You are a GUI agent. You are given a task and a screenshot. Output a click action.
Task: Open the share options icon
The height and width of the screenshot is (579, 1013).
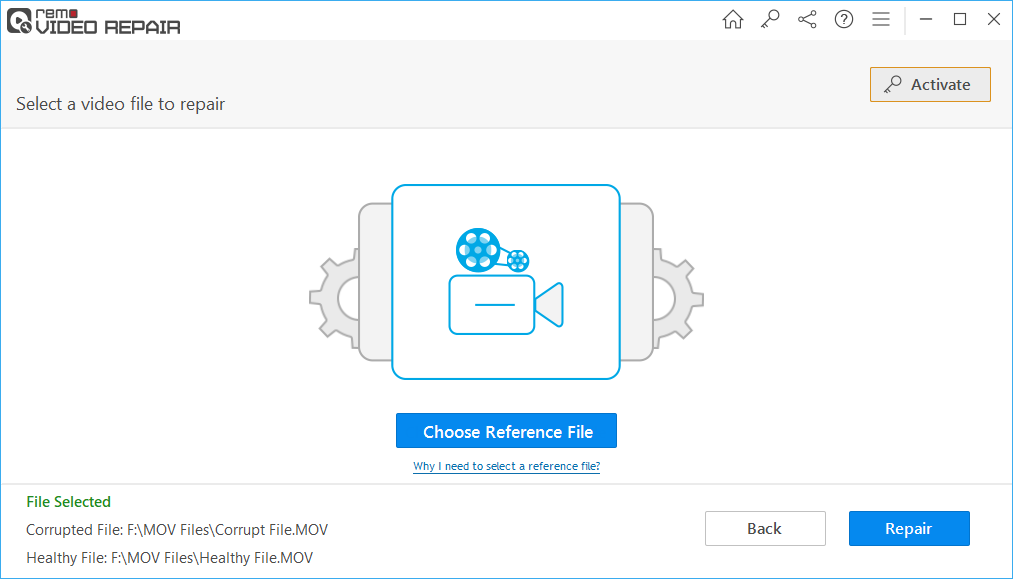click(x=807, y=19)
